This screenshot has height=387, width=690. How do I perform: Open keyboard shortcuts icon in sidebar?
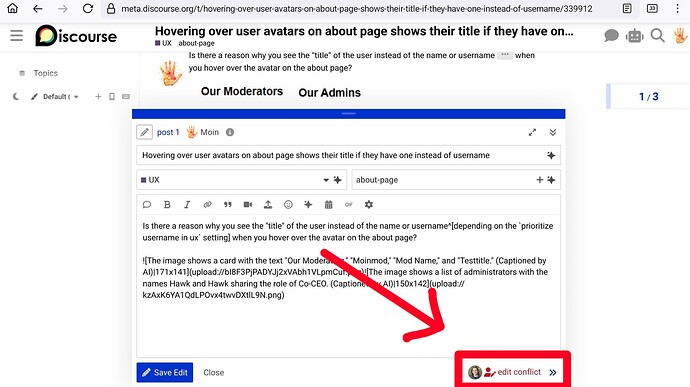[x=126, y=96]
